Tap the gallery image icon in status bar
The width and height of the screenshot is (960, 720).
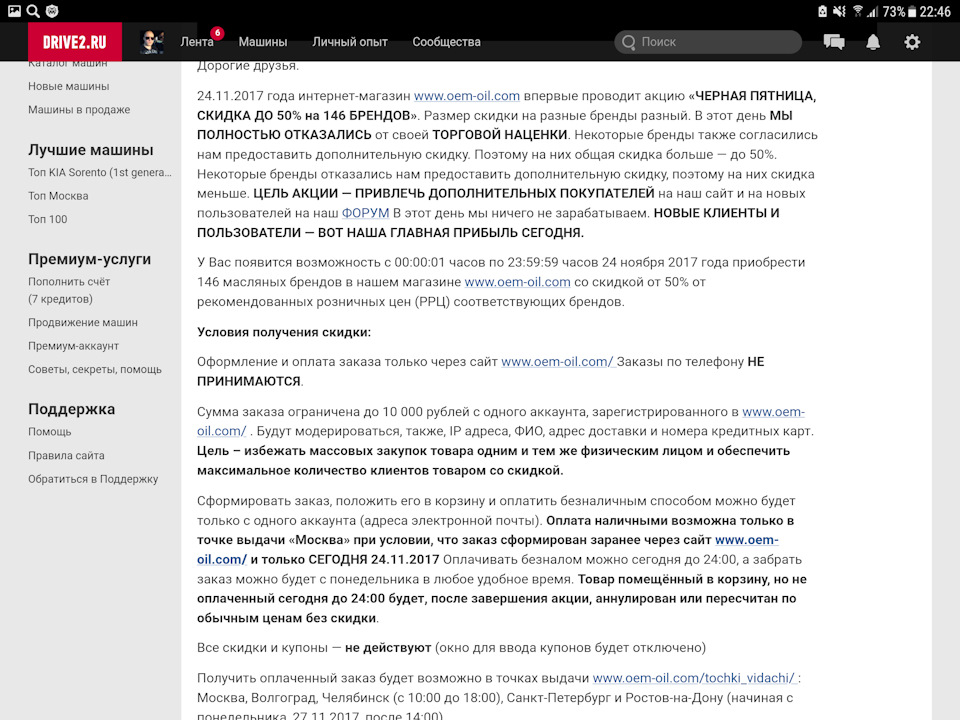(13, 10)
